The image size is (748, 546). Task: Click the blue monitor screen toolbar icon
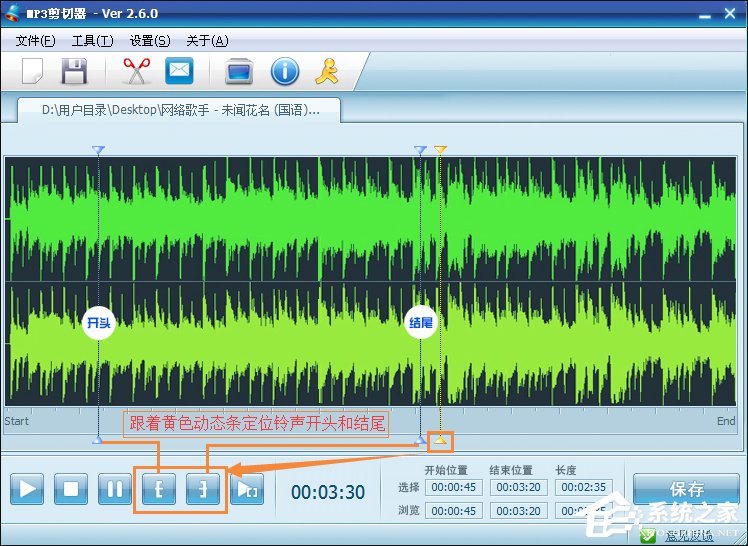pyautogui.click(x=239, y=71)
